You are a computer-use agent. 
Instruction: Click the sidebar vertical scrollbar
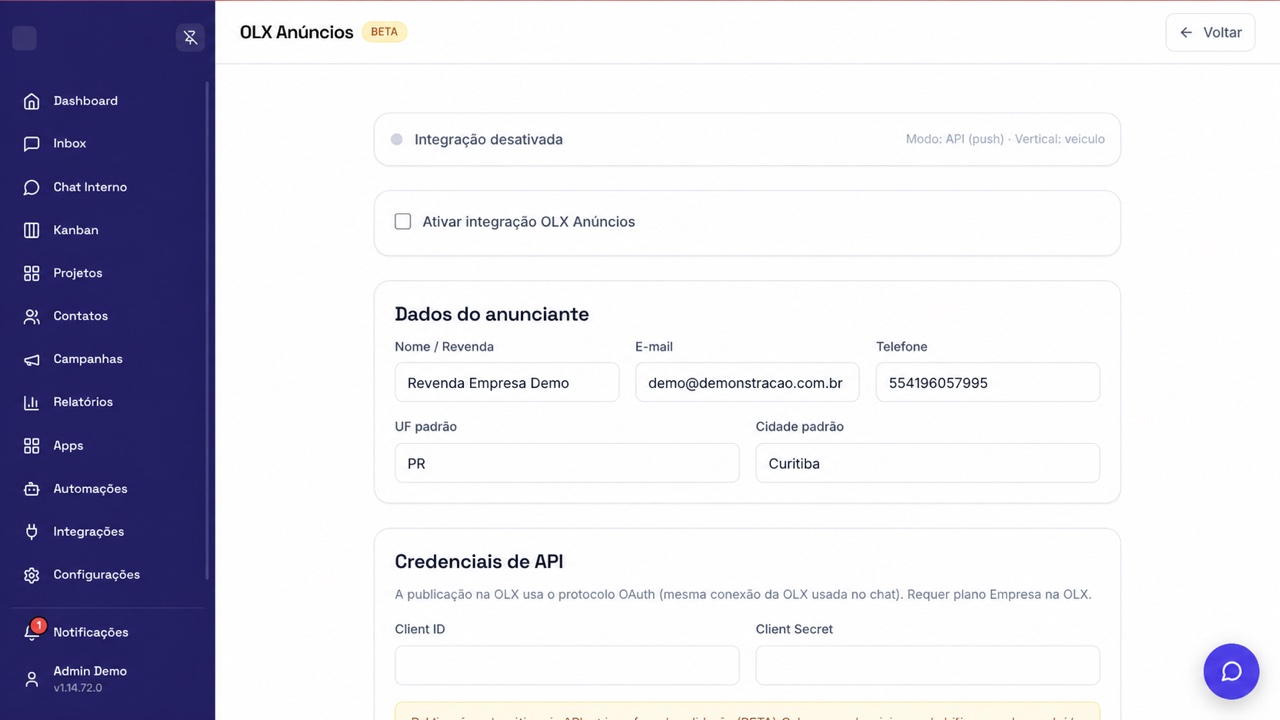pyautogui.click(x=208, y=330)
